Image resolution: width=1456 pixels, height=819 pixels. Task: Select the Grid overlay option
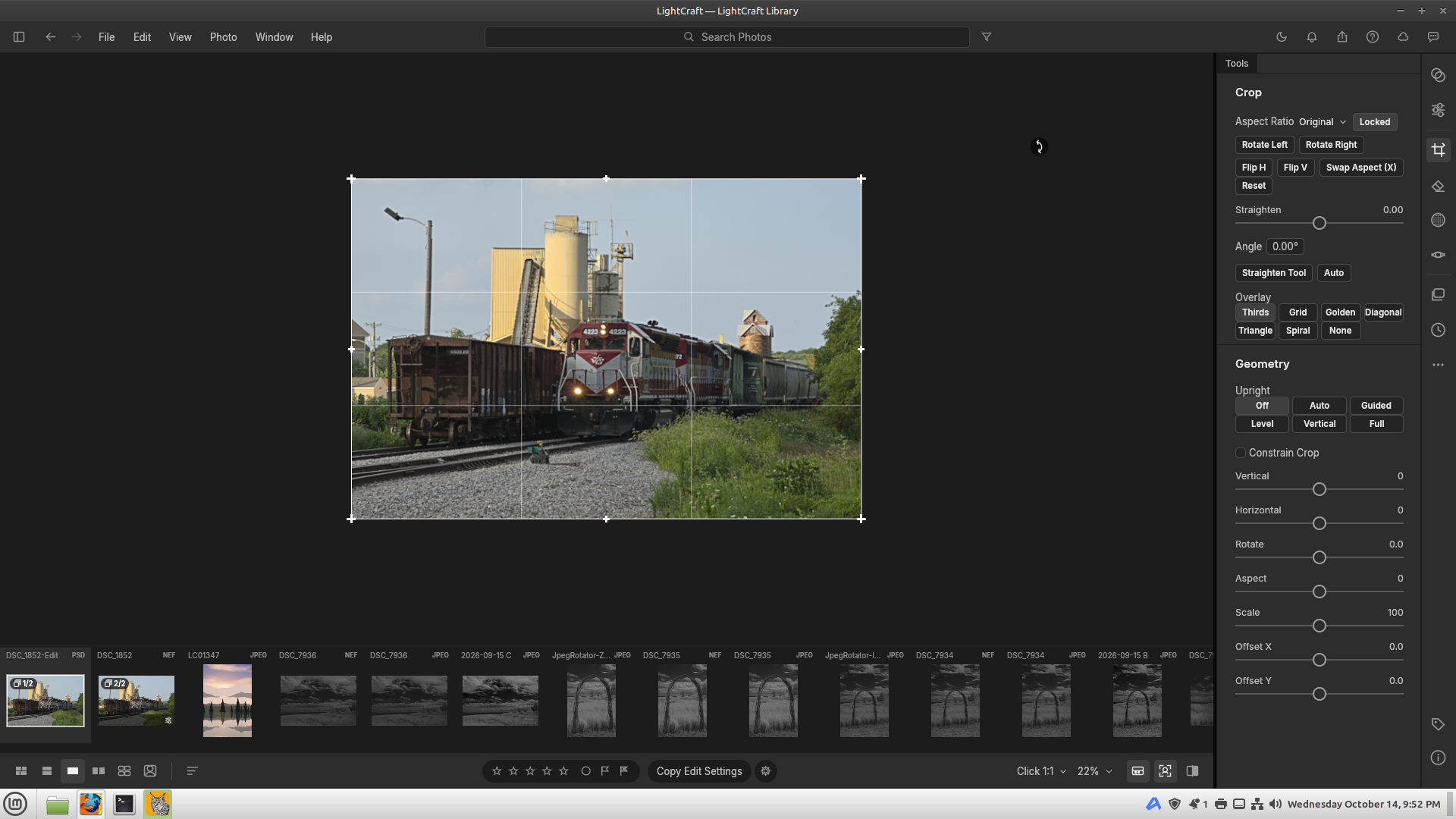click(1298, 312)
